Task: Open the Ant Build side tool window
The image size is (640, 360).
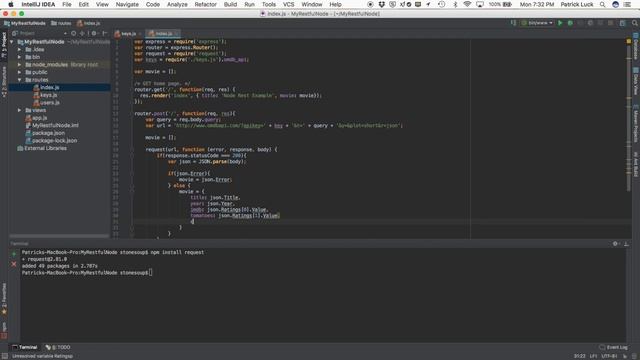Action: pyautogui.click(x=636, y=164)
